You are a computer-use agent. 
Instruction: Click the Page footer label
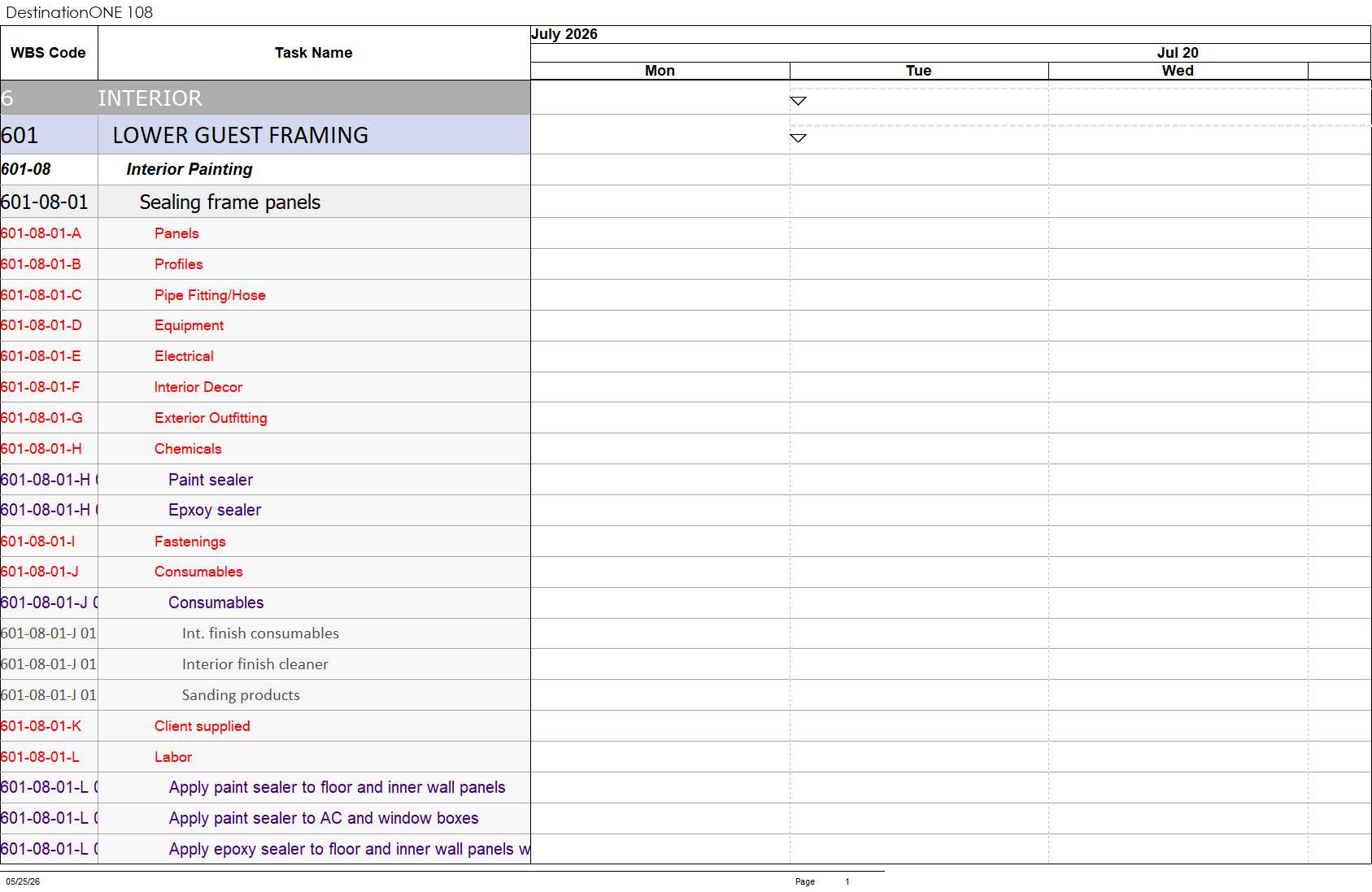(804, 881)
